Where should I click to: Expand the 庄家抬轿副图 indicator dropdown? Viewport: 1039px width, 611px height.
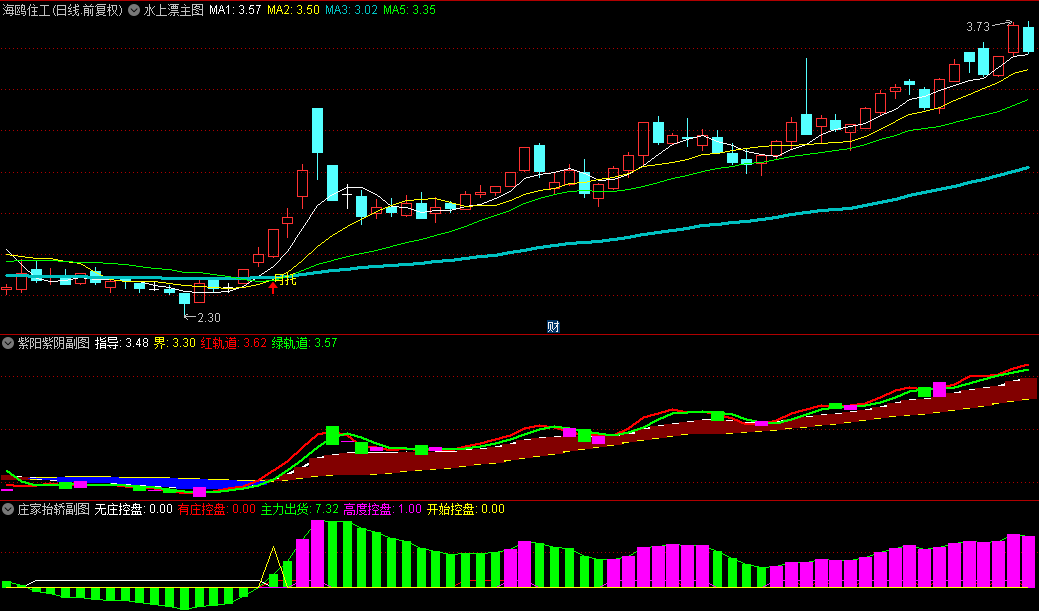coord(8,509)
